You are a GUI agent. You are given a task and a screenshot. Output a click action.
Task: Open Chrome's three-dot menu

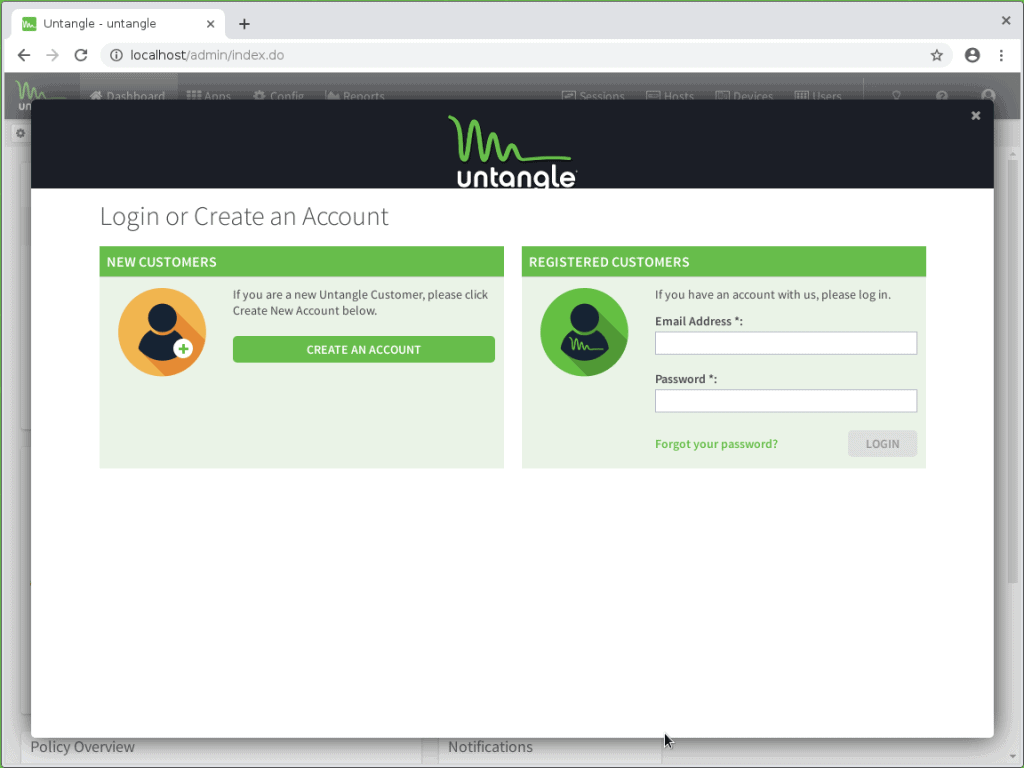point(1001,56)
